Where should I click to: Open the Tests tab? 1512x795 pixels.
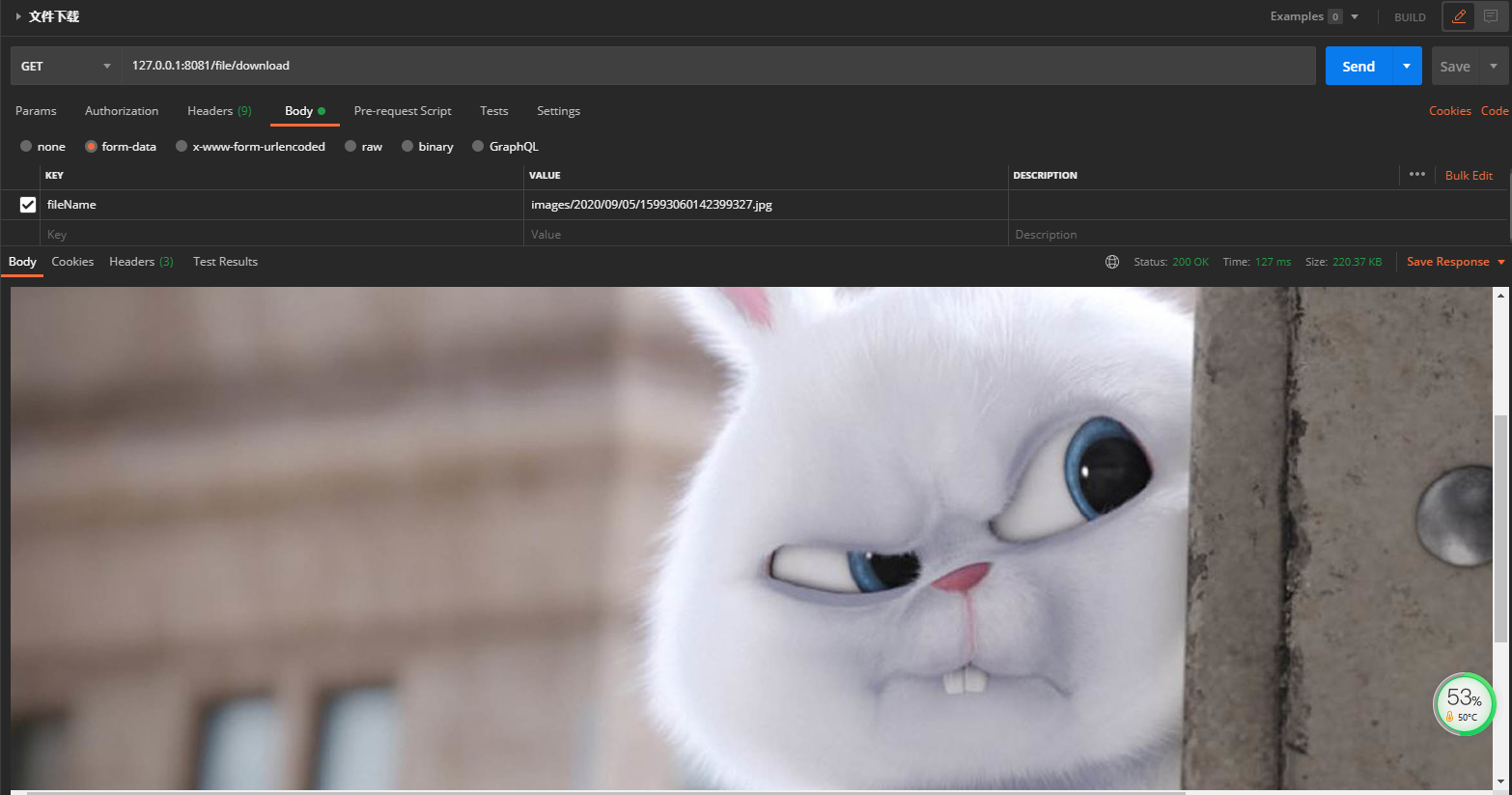click(493, 111)
